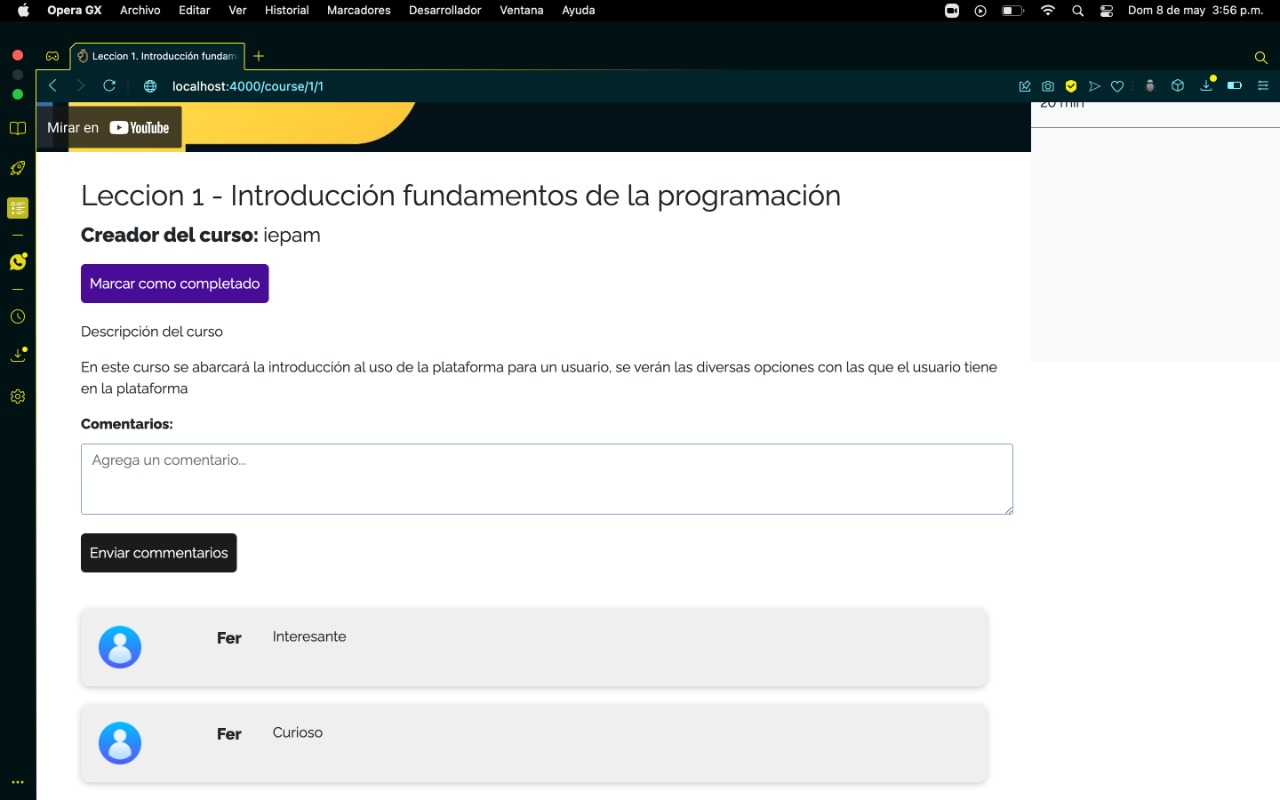Open the Opera GX menu
Screen dimensions: 1280x800
(74, 10)
